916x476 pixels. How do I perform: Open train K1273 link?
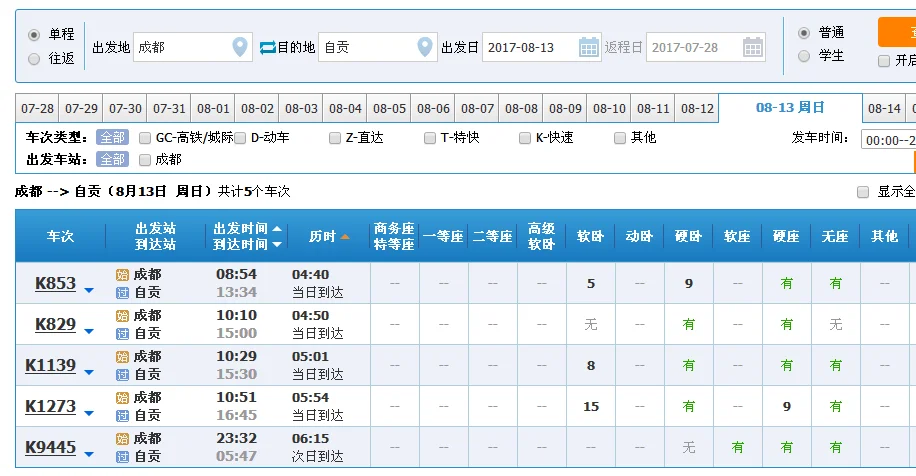(50, 406)
